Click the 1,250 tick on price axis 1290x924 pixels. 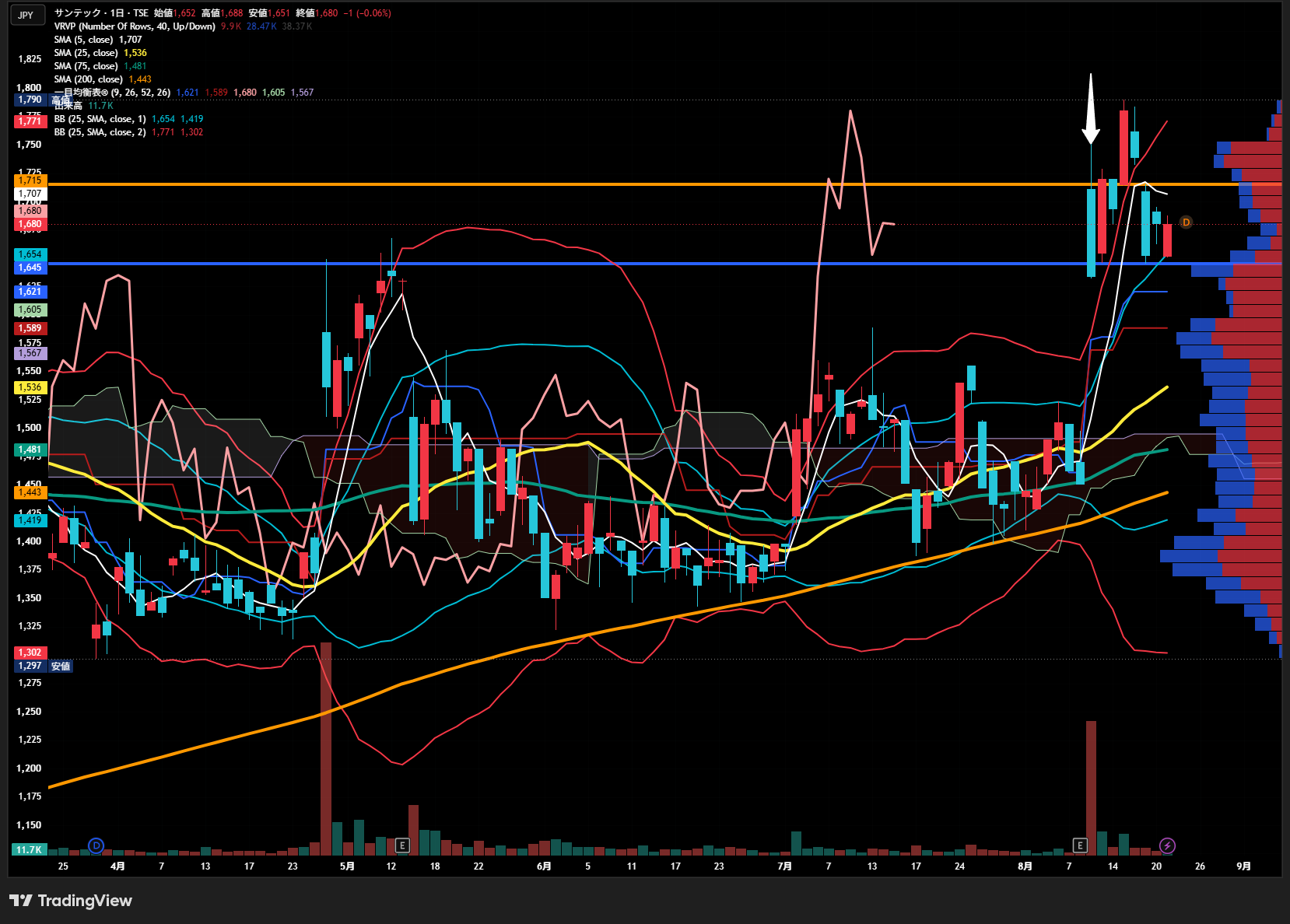coord(30,712)
